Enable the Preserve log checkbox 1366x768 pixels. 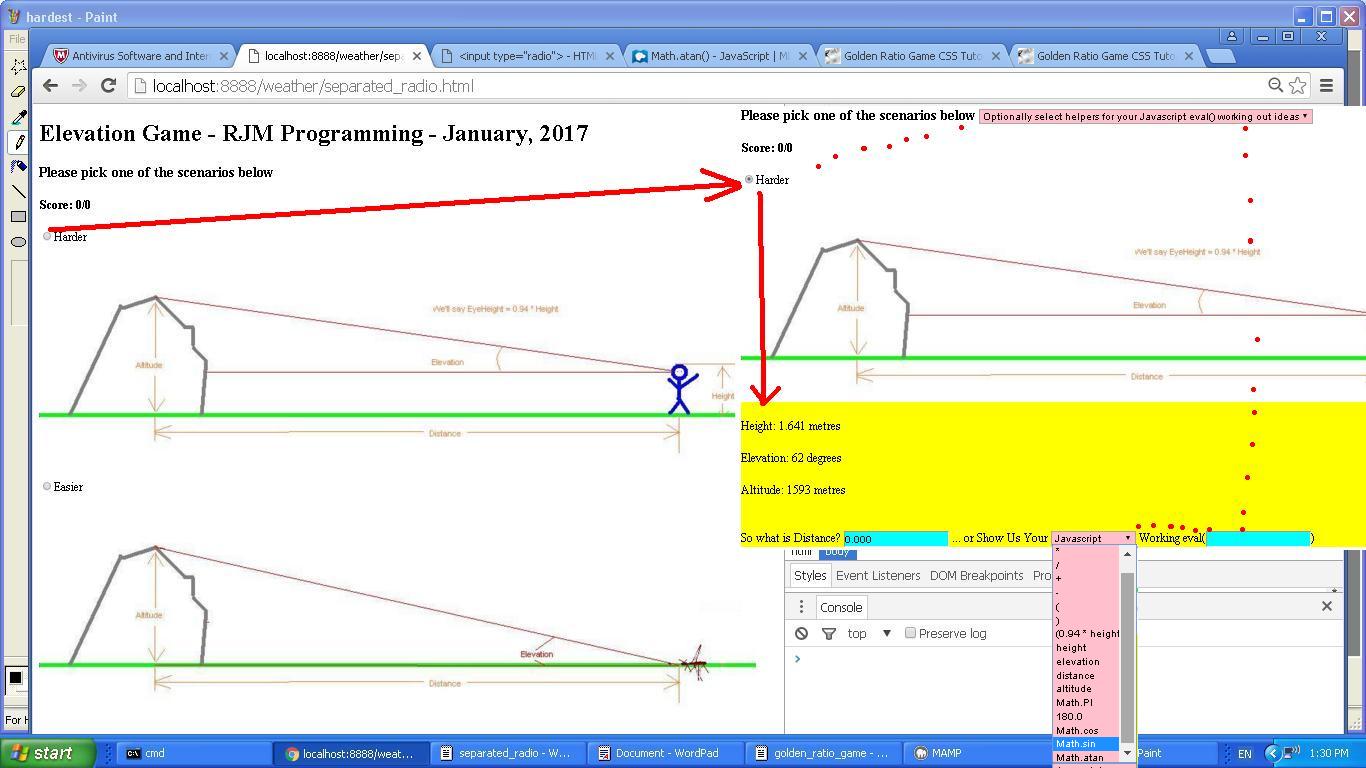click(x=910, y=633)
